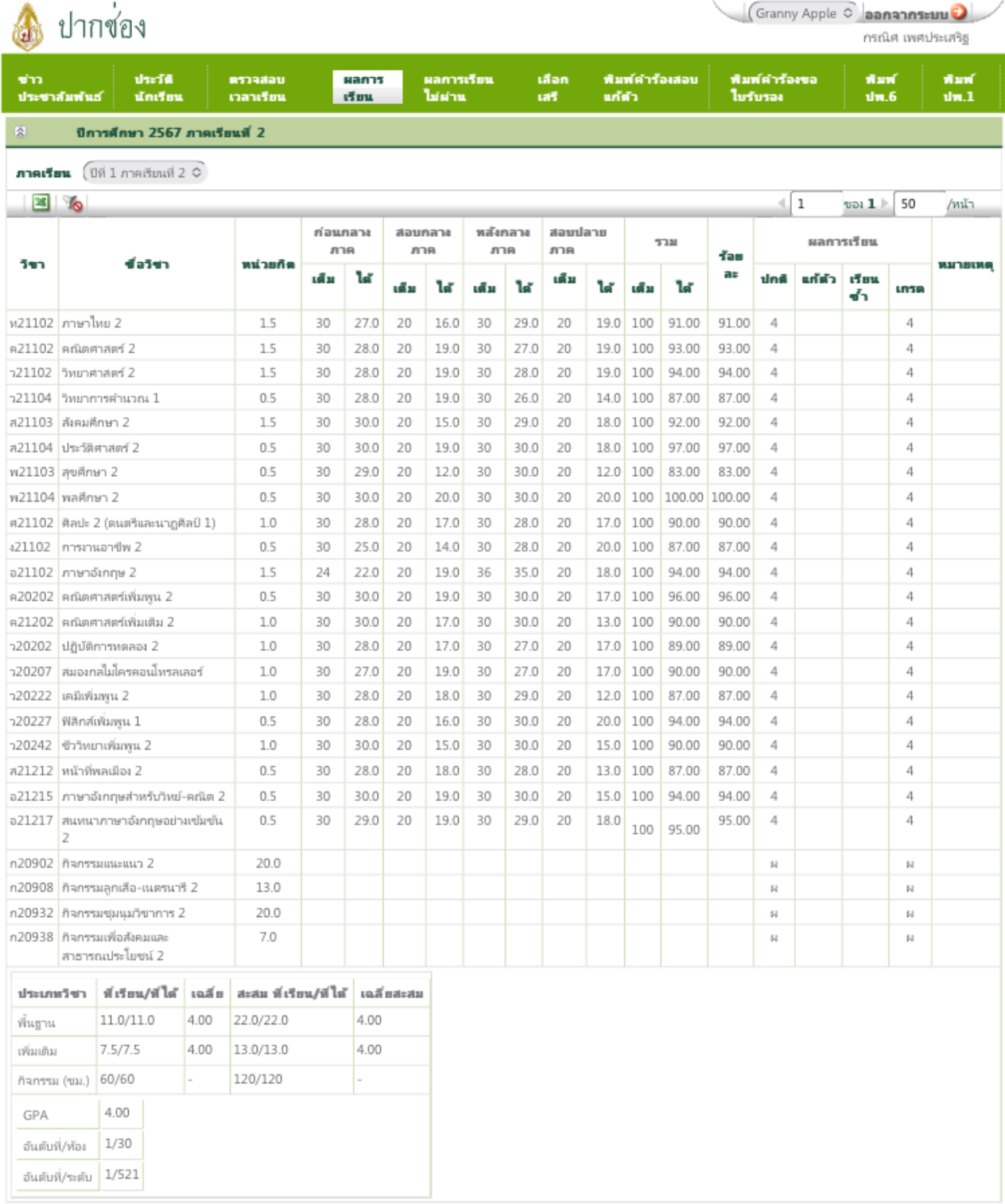Open the ผลการเรียนไม่ผ่าน tab
The width and height of the screenshot is (1005, 1204).
(458, 87)
